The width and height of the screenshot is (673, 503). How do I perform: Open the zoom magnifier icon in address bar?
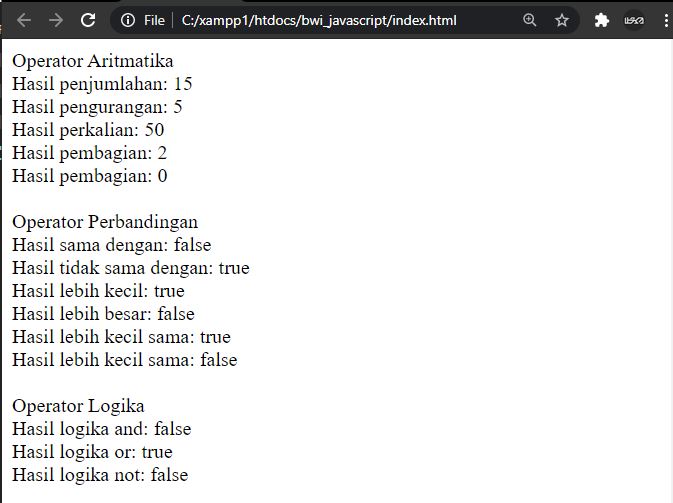tap(530, 20)
